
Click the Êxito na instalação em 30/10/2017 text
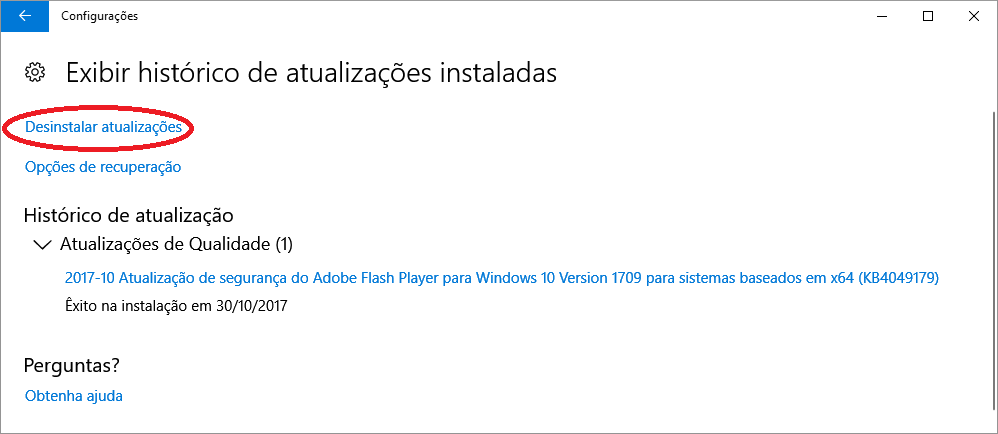176,305
